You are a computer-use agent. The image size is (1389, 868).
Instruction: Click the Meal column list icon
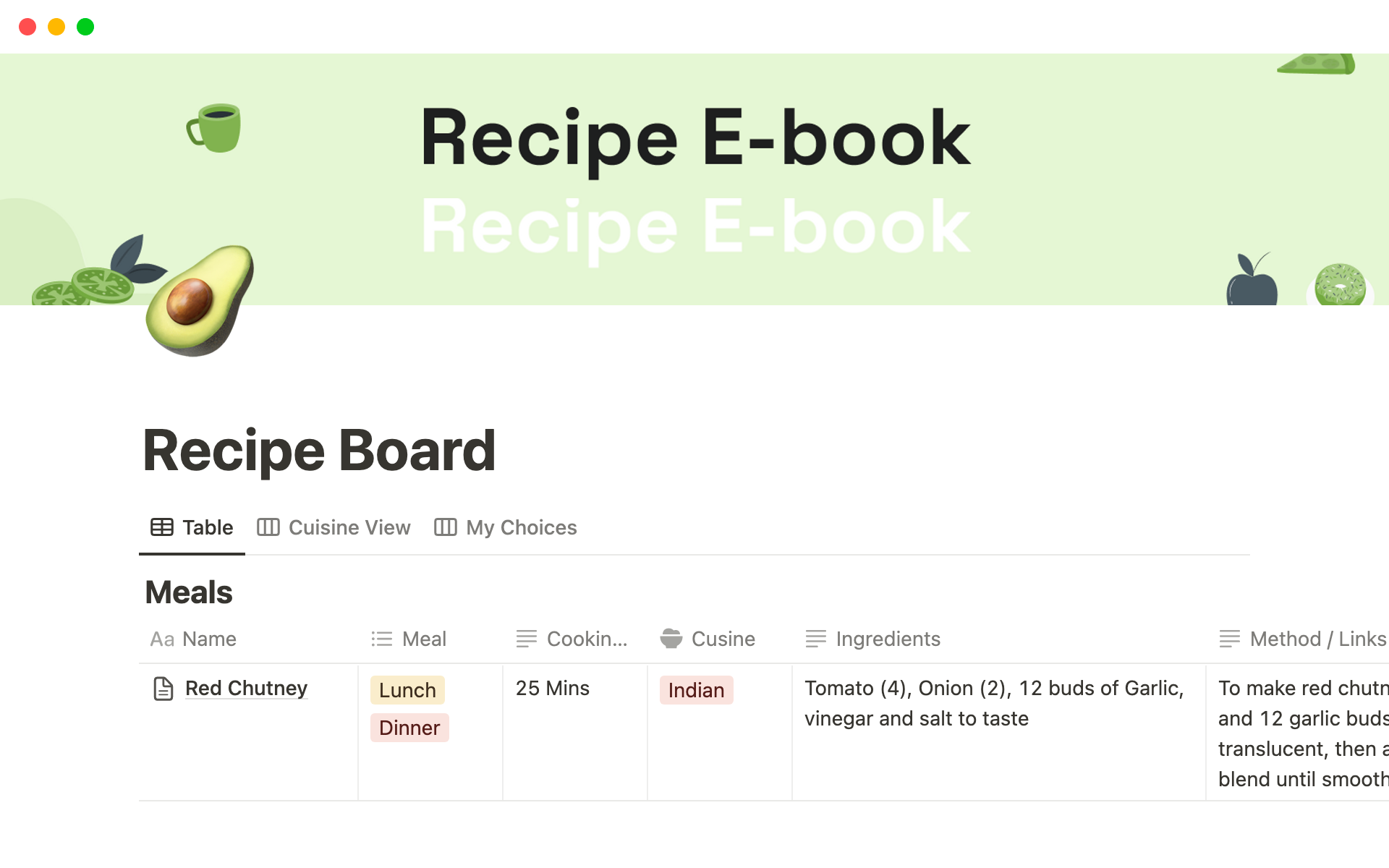tap(382, 639)
